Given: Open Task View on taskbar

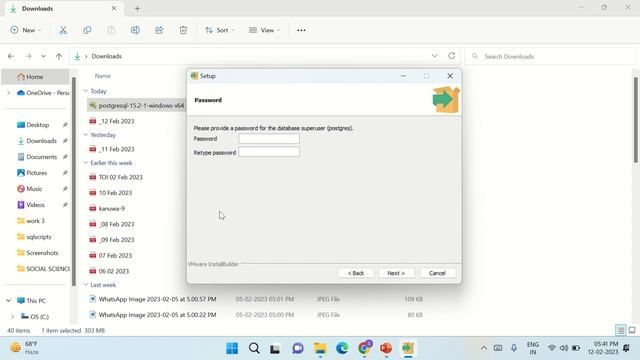Looking at the screenshot, I should 275,348.
